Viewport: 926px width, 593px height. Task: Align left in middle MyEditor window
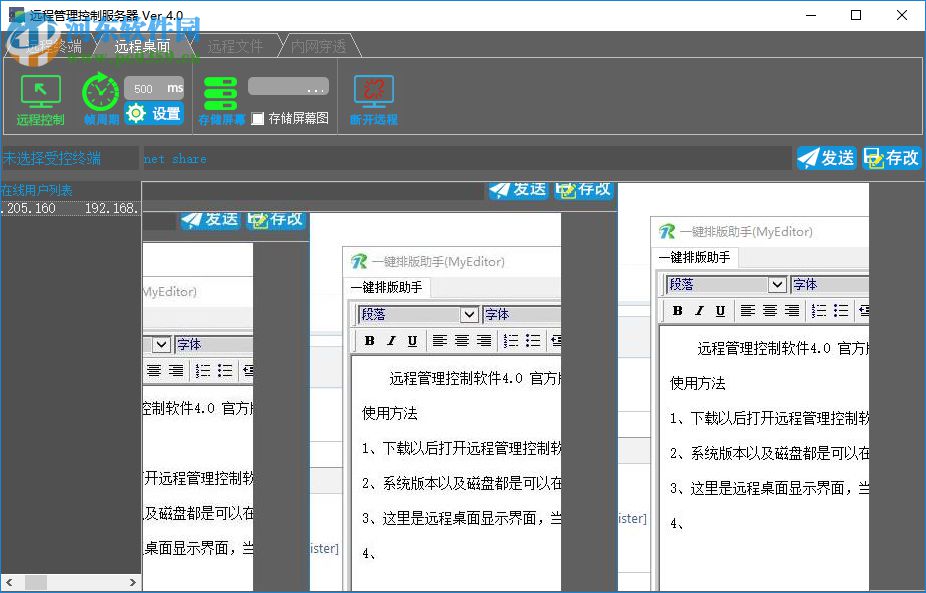(439, 341)
